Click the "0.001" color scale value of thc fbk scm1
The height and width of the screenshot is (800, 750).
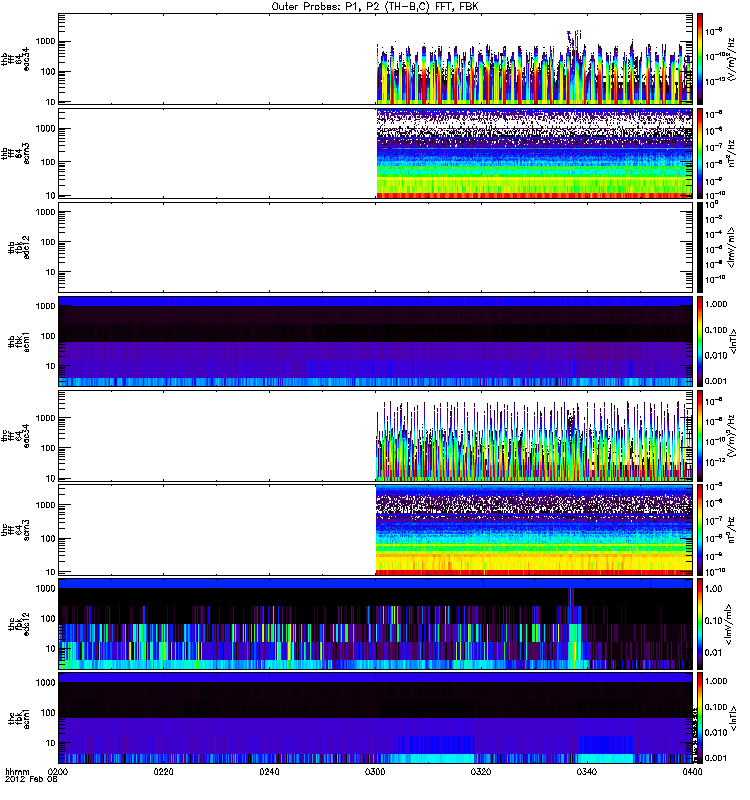click(x=716, y=758)
